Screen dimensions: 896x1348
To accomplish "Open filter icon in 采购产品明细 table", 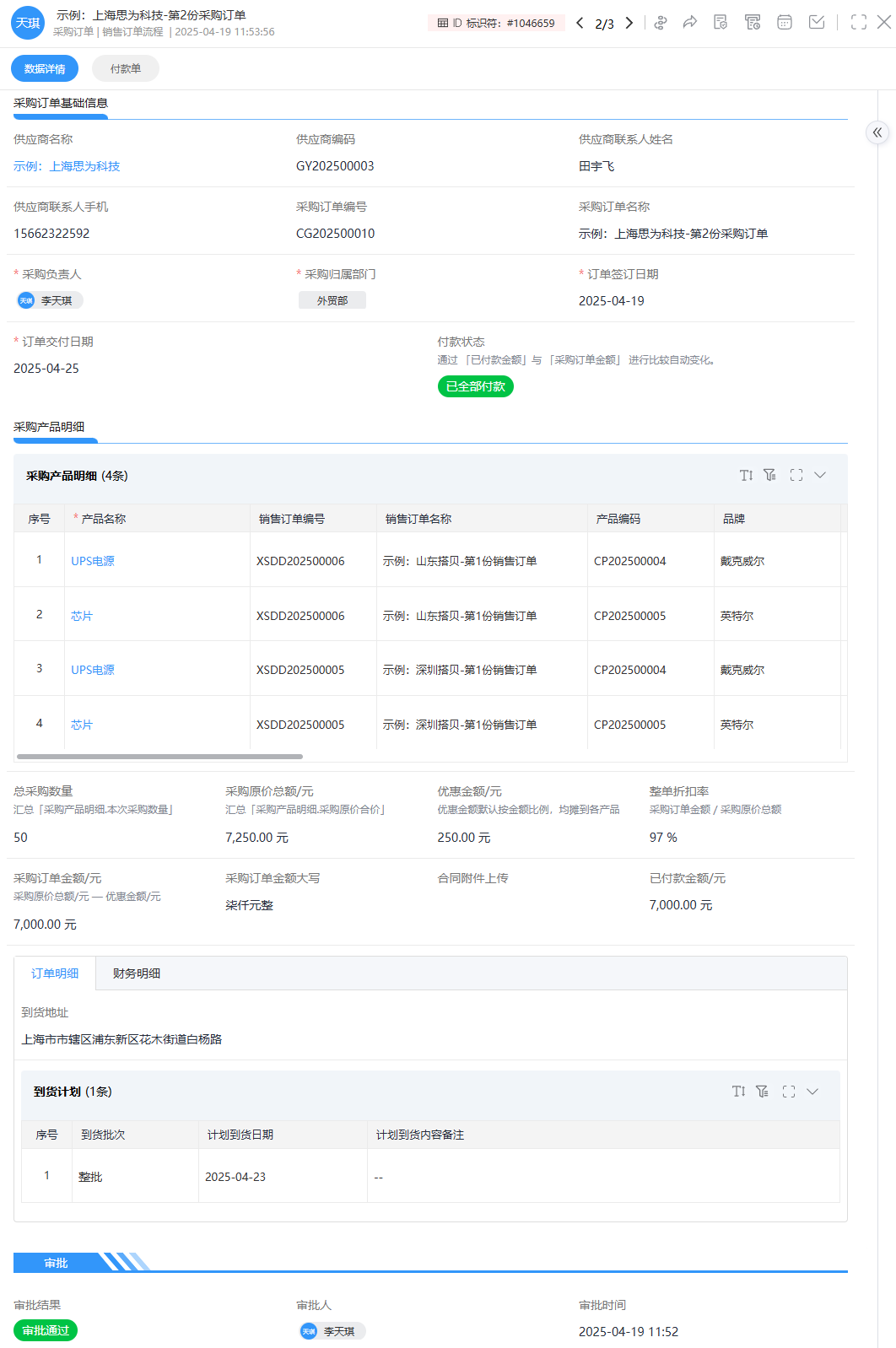I will click(x=769, y=476).
